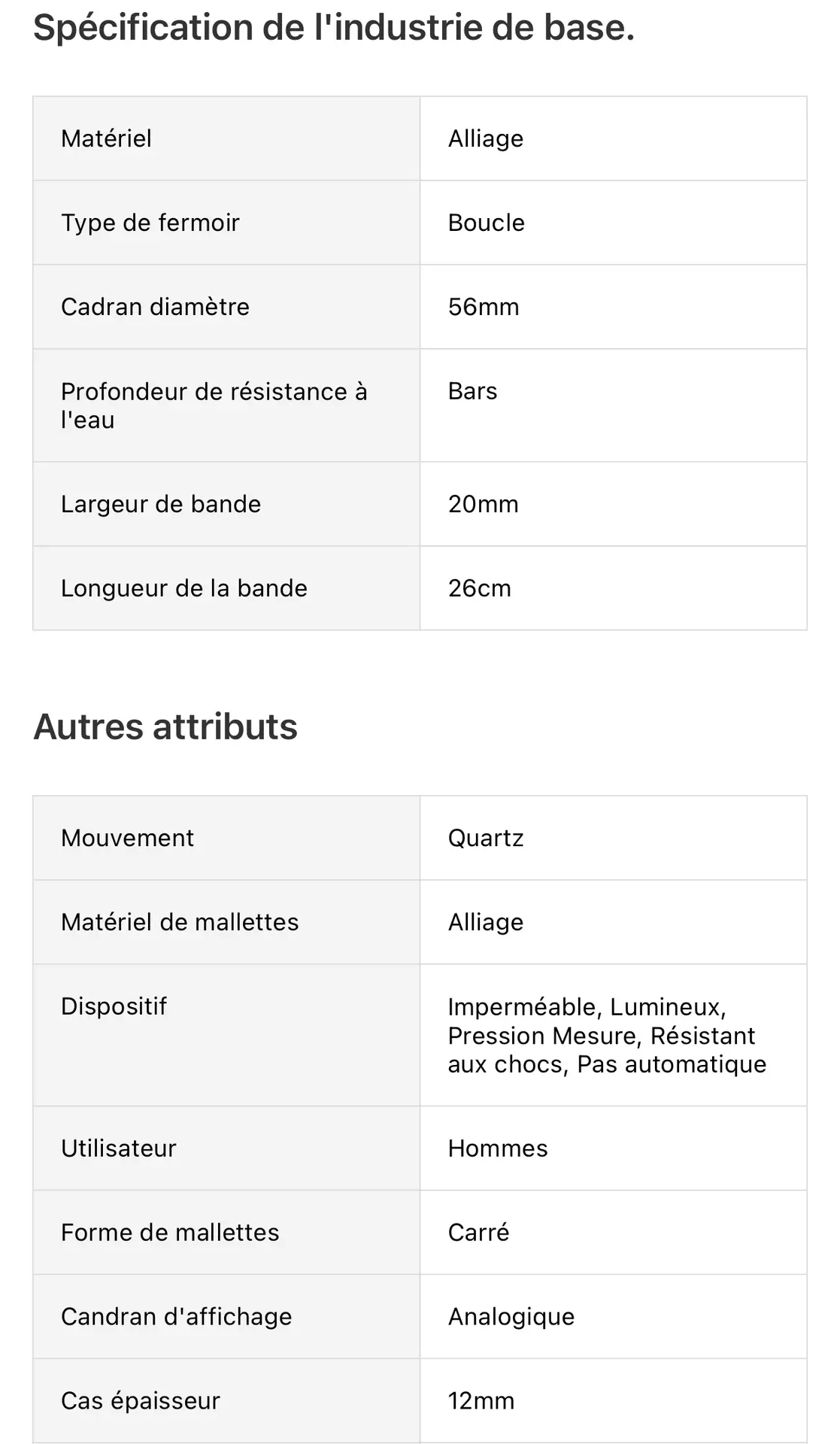This screenshot has width=840, height=1444.
Task: Select the 'Carré' case shape value
Action: (478, 1233)
